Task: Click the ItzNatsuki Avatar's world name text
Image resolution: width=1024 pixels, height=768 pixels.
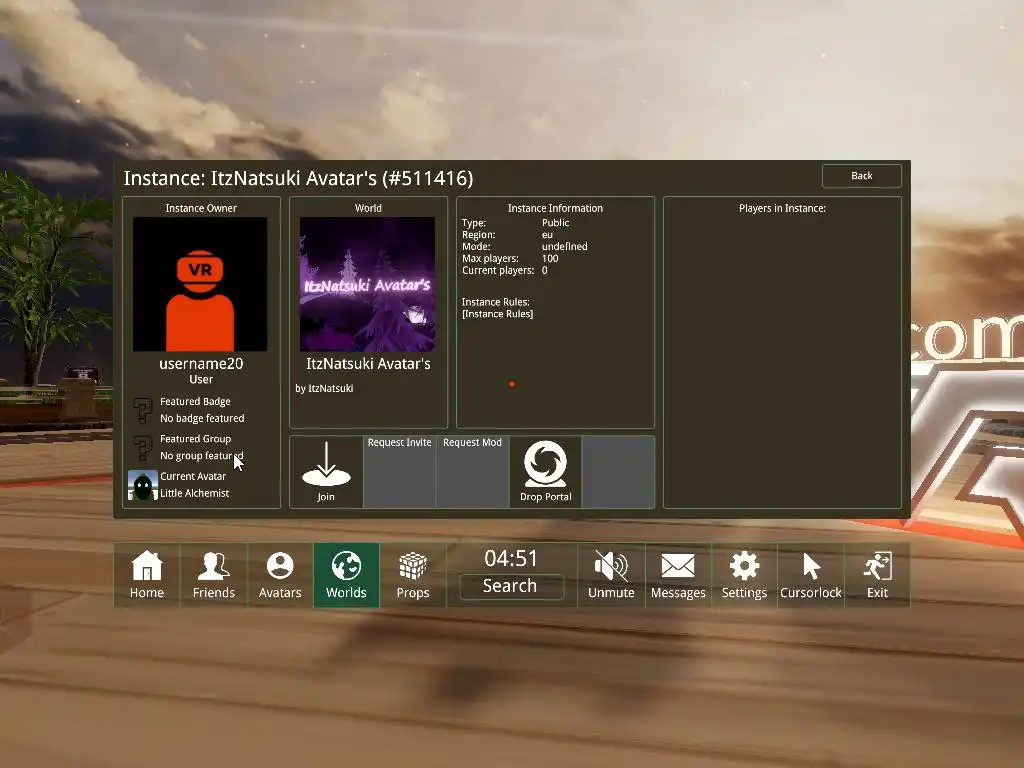Action: pyautogui.click(x=368, y=364)
